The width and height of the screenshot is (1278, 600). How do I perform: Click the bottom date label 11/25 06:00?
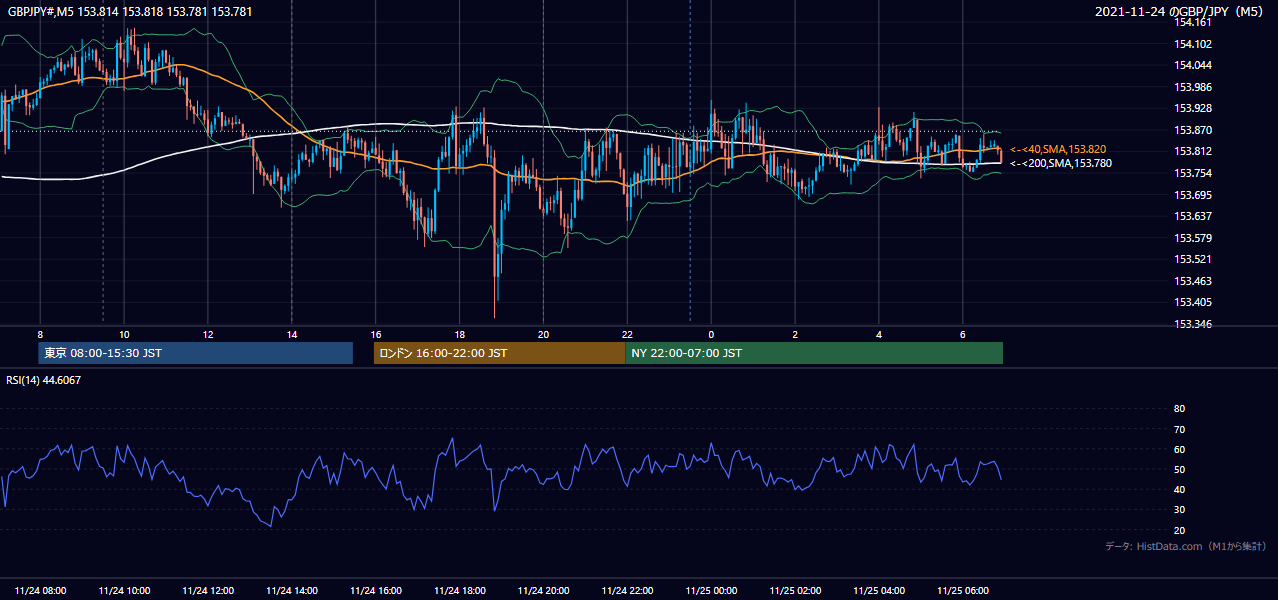coord(962,590)
